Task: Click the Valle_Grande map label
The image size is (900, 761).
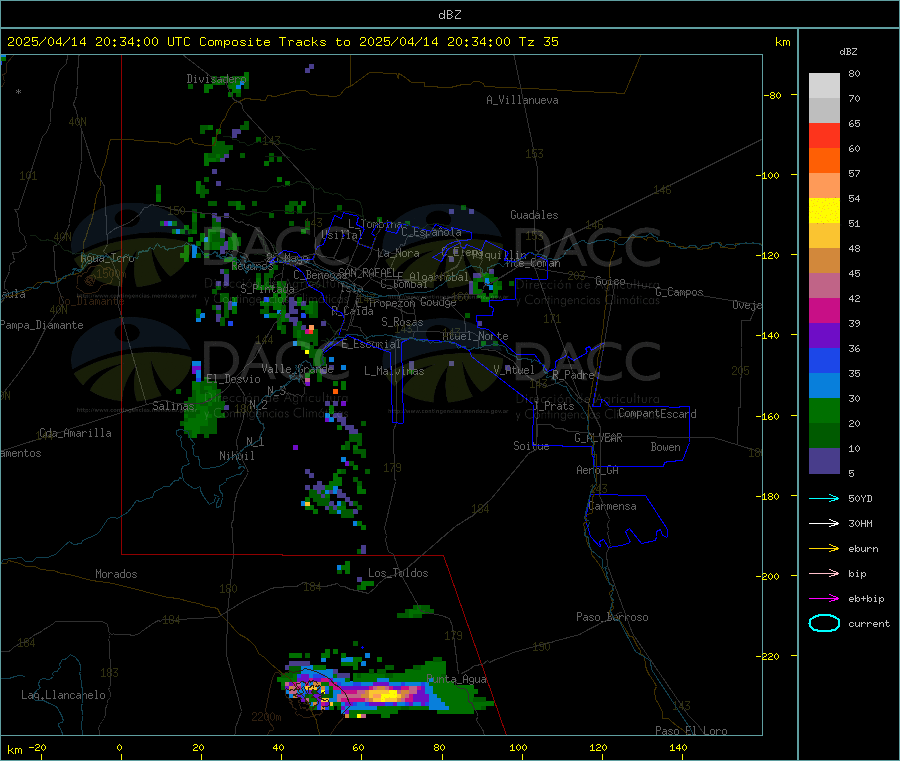Action: (x=297, y=369)
